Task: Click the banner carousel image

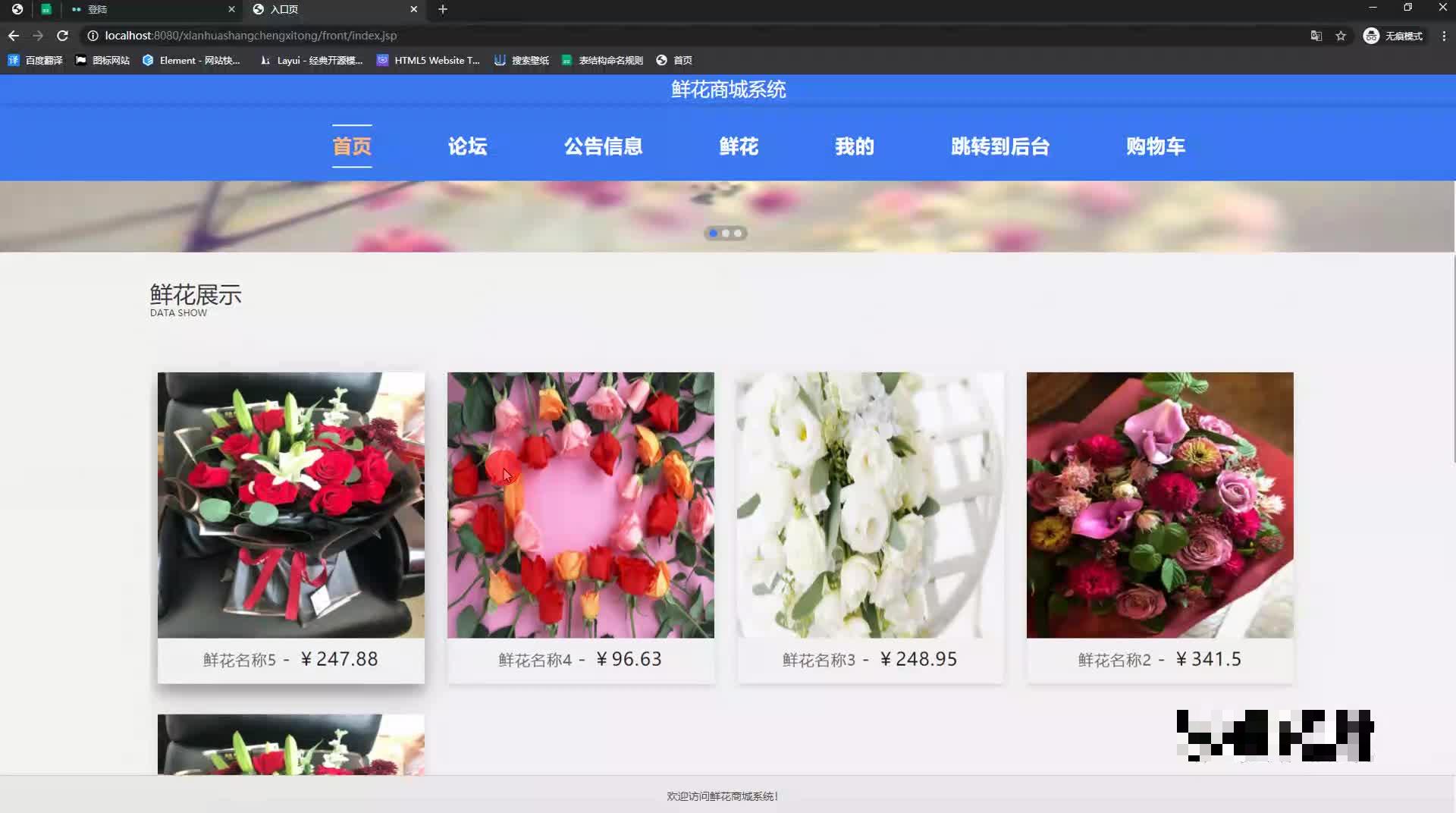Action: click(x=728, y=216)
